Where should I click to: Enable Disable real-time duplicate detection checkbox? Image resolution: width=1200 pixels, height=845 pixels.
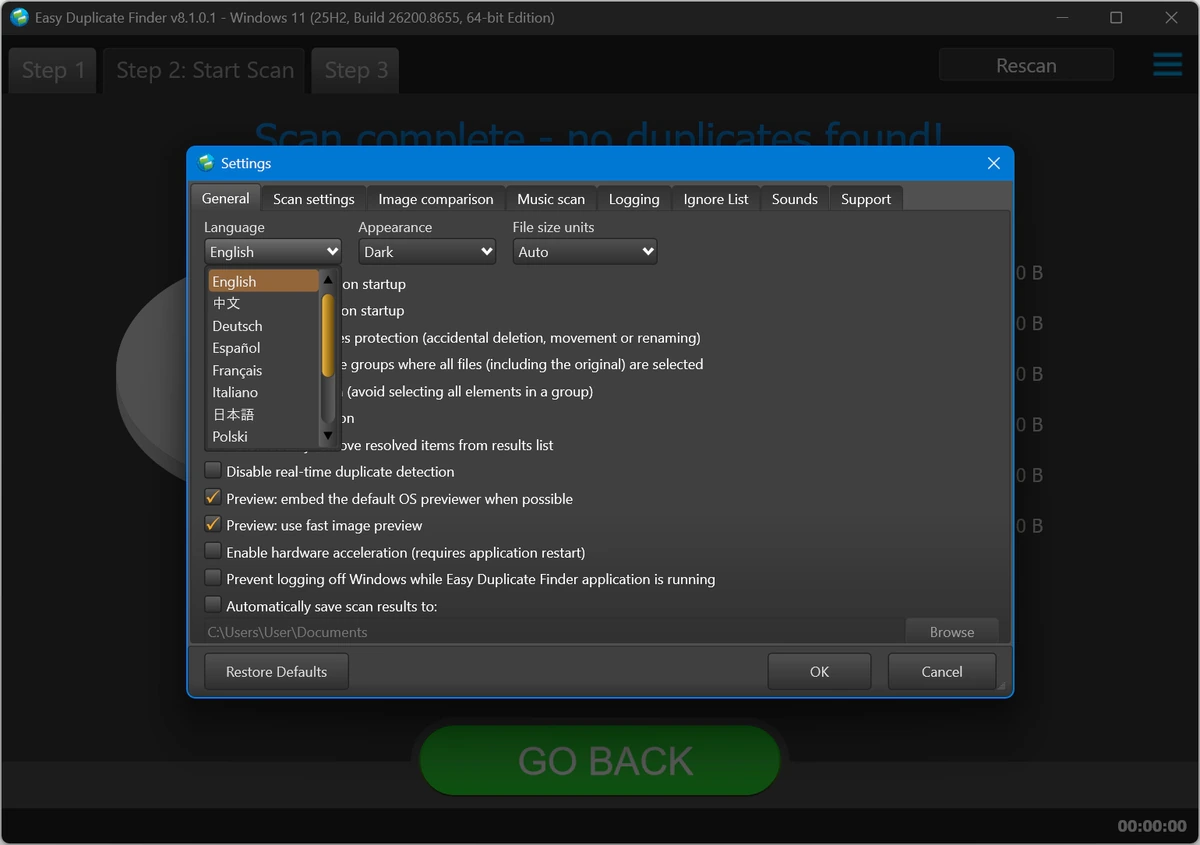[x=213, y=471]
